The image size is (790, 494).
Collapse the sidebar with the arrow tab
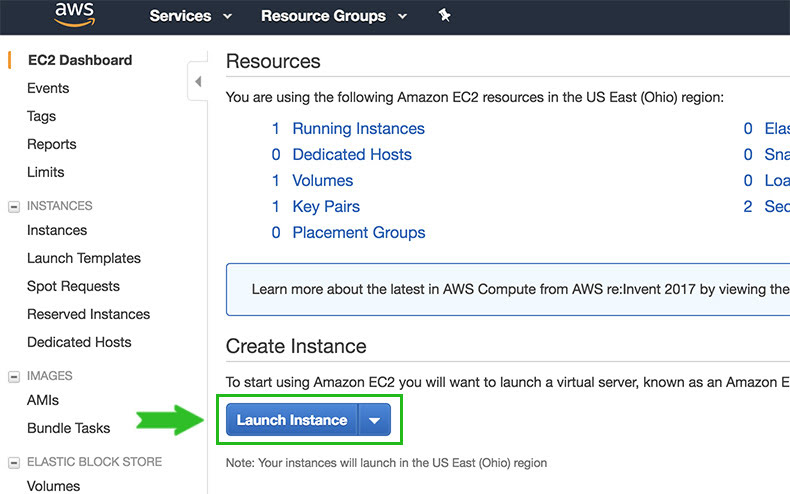click(198, 81)
